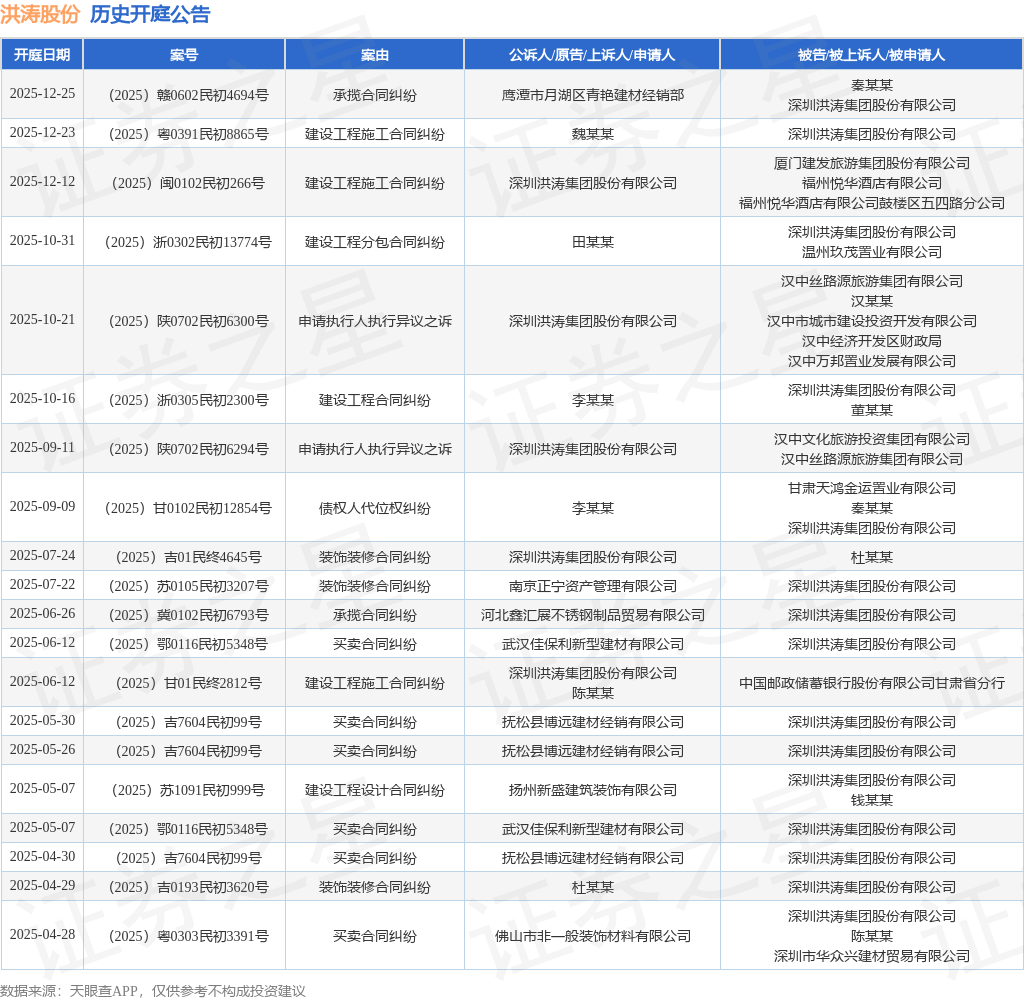The image size is (1024, 1000).
Task: Click the date 2025-10-16
Action: pos(42,398)
